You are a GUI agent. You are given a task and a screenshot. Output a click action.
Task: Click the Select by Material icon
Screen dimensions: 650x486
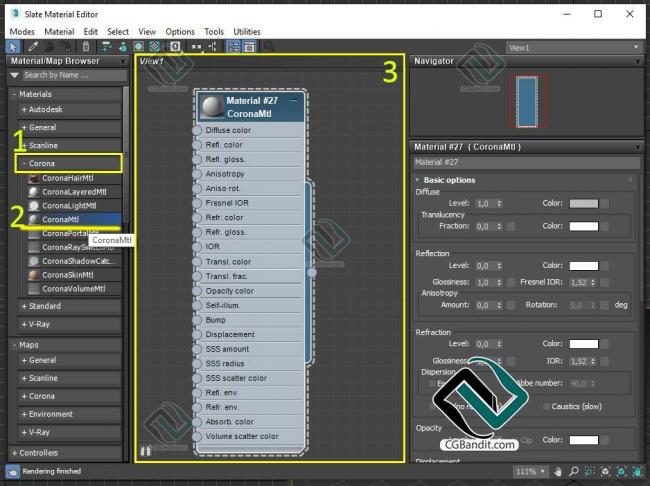268,46
